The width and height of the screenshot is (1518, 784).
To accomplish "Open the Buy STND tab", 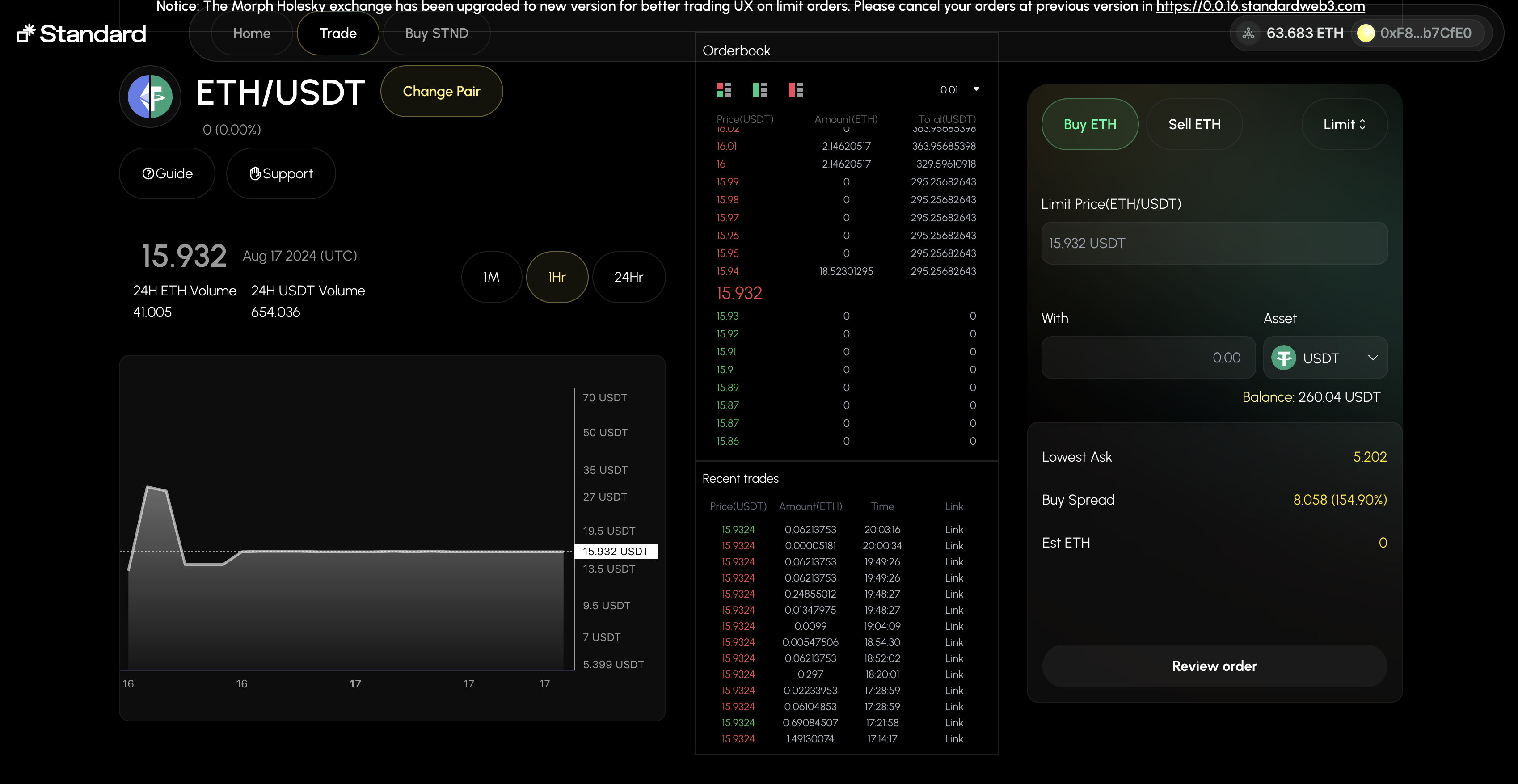I will pos(436,33).
